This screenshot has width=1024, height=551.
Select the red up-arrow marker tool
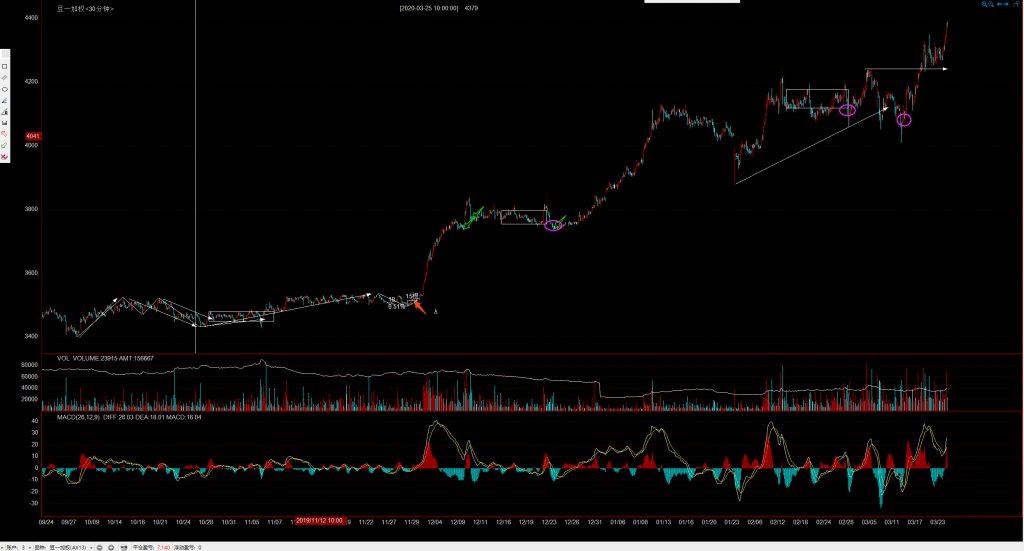[5, 134]
